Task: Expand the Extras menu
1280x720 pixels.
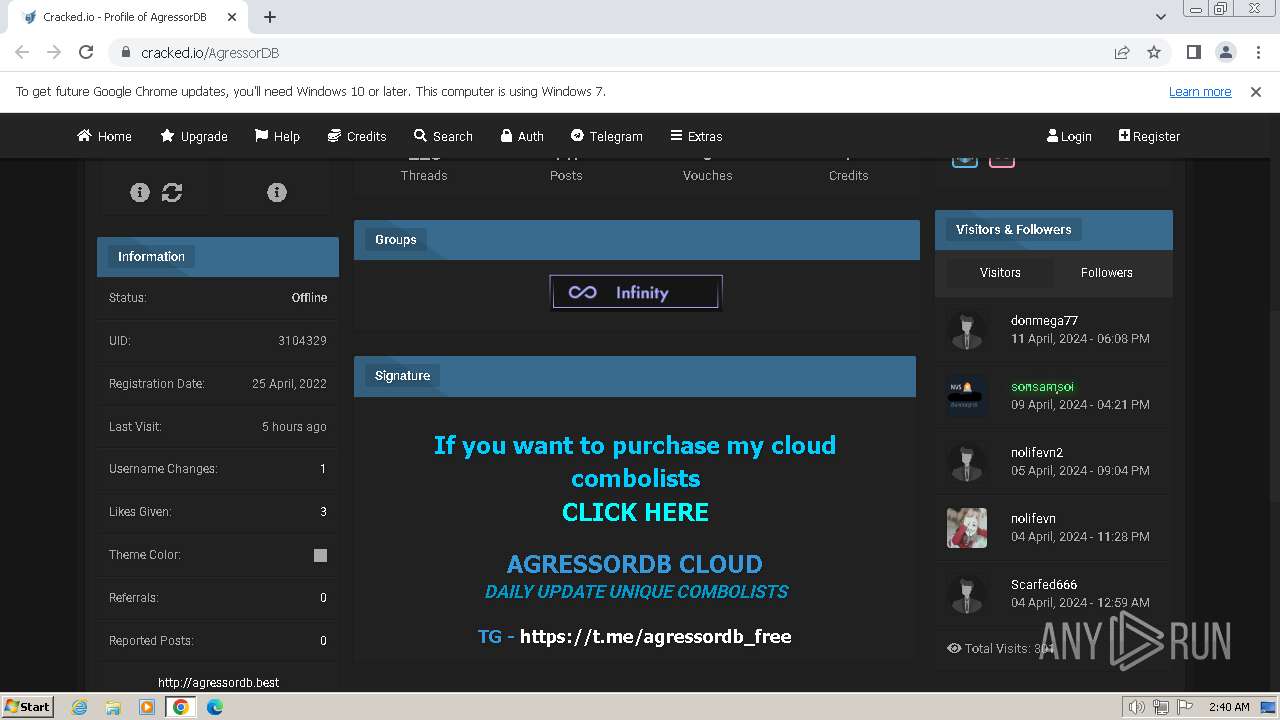Action: (x=696, y=136)
